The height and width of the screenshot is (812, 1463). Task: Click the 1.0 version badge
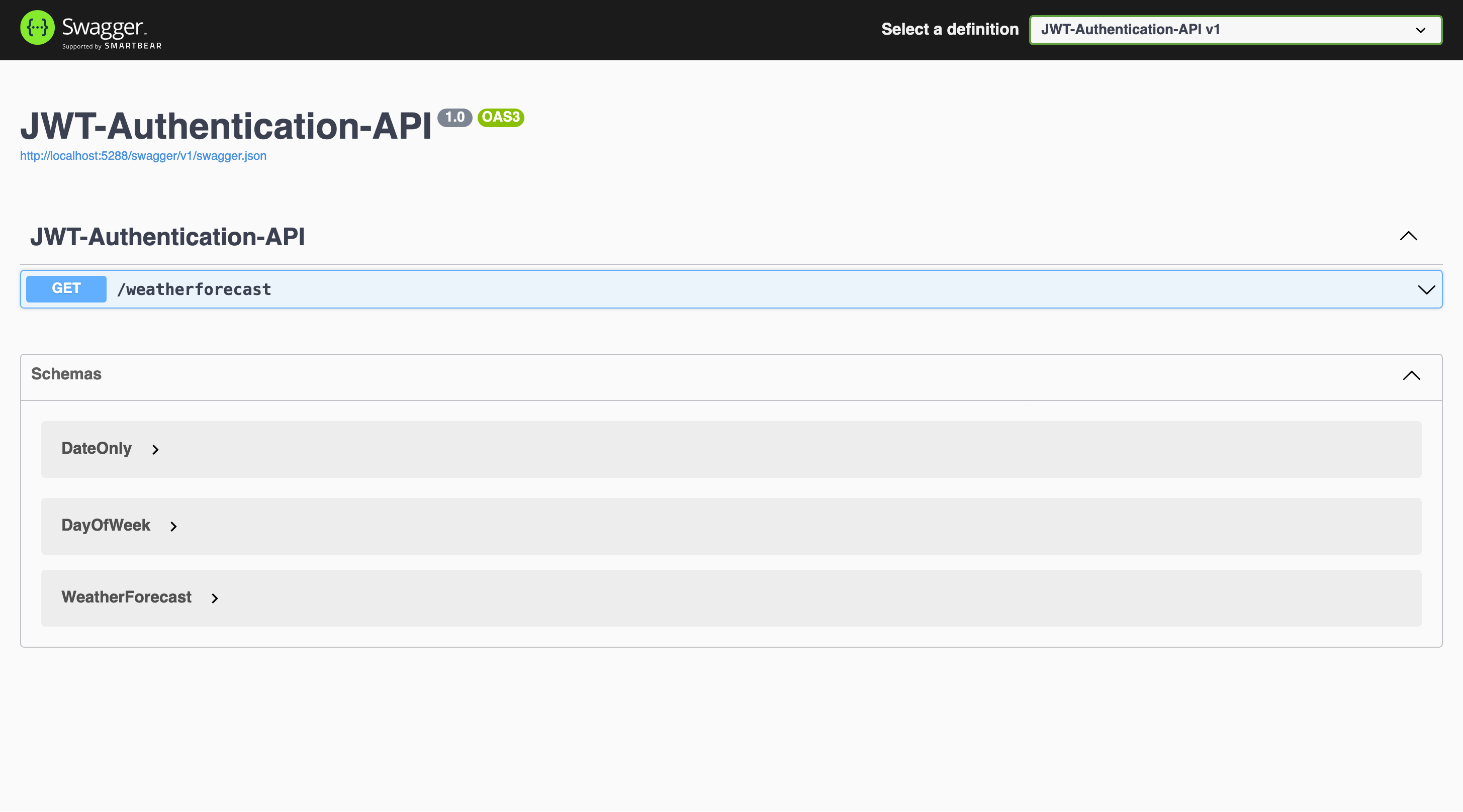coord(455,118)
